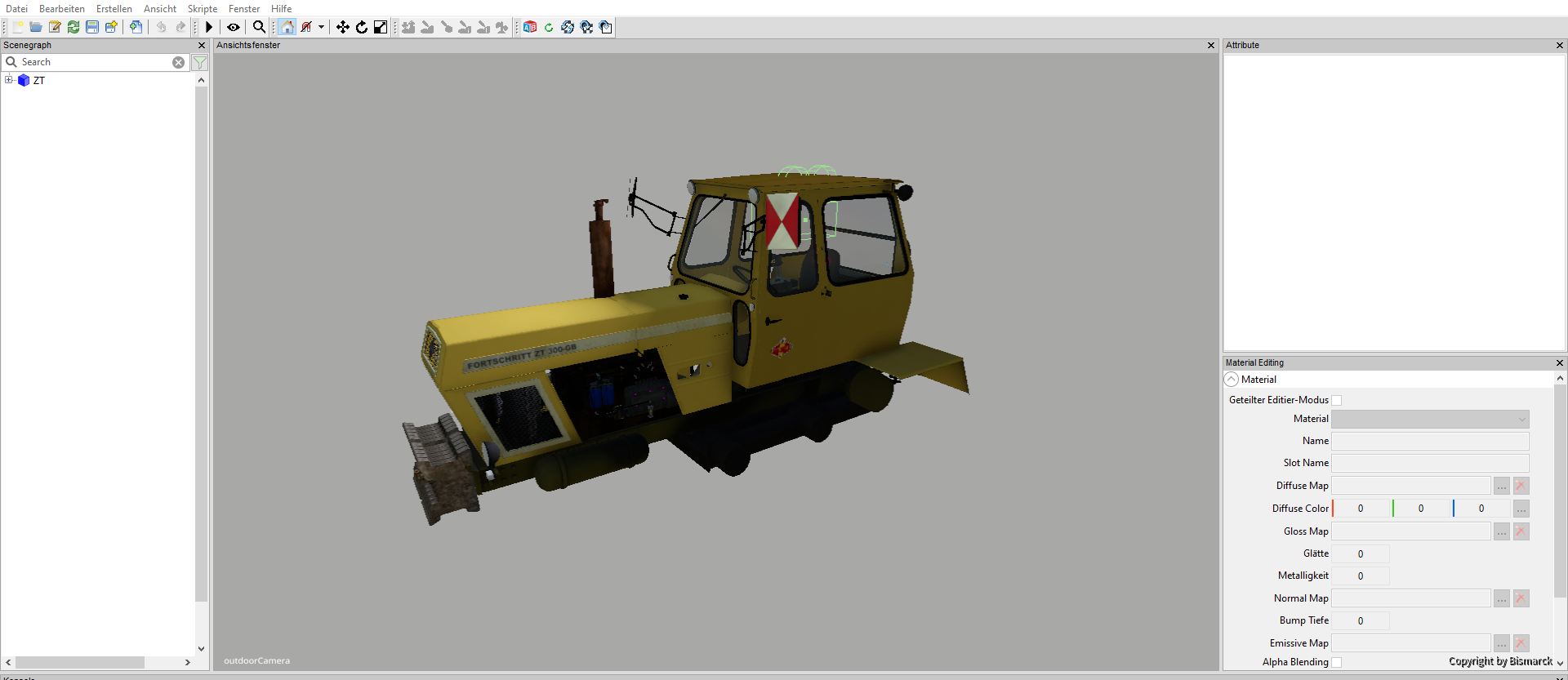Select the move (four arrows) transform tool
Screen dimensions: 1568x680
(x=343, y=27)
